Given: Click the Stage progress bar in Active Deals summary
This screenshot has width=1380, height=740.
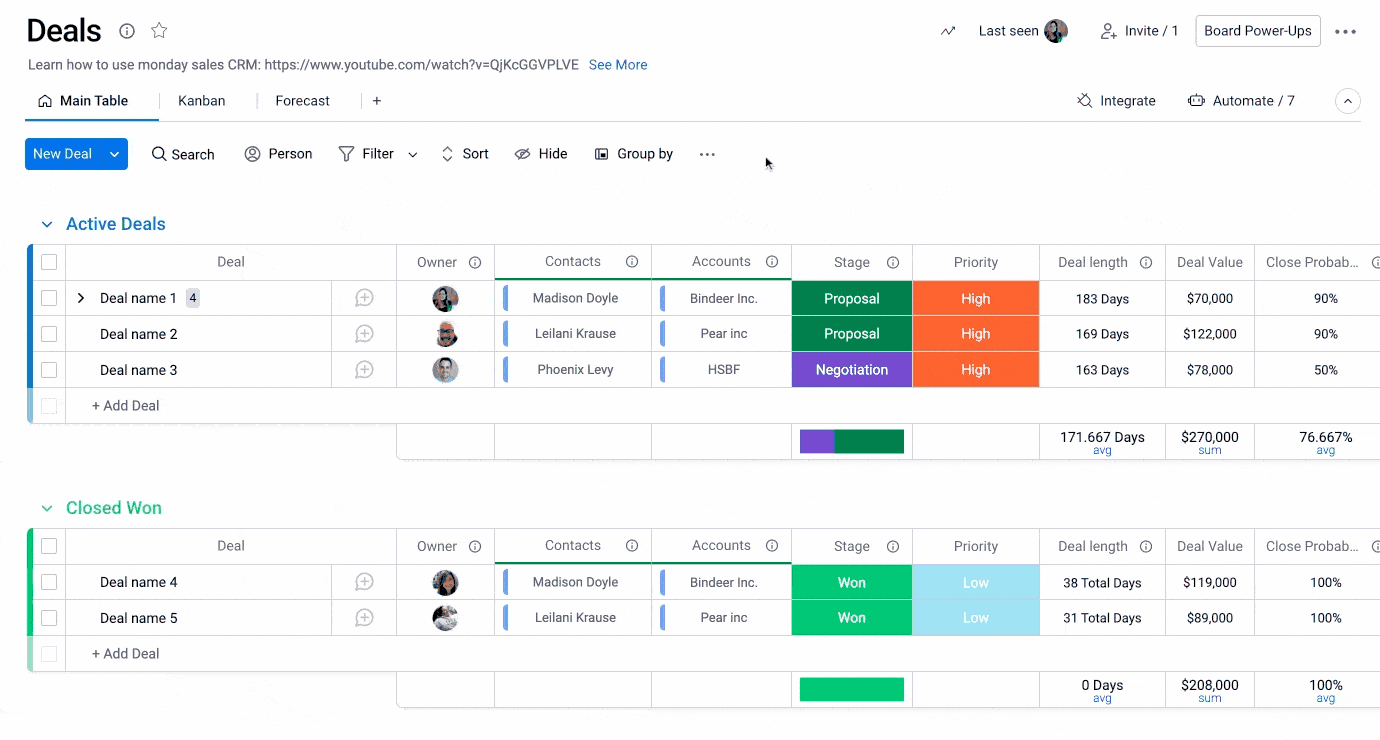Looking at the screenshot, I should click(851, 440).
